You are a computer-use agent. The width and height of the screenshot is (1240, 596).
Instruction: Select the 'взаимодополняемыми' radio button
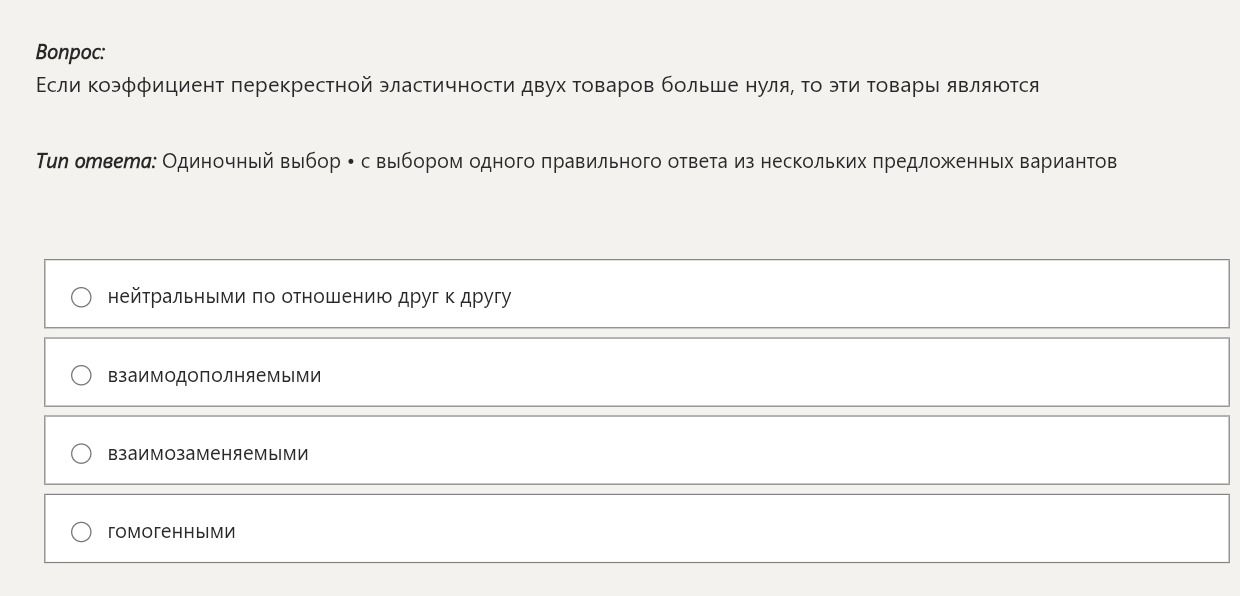pos(81,375)
